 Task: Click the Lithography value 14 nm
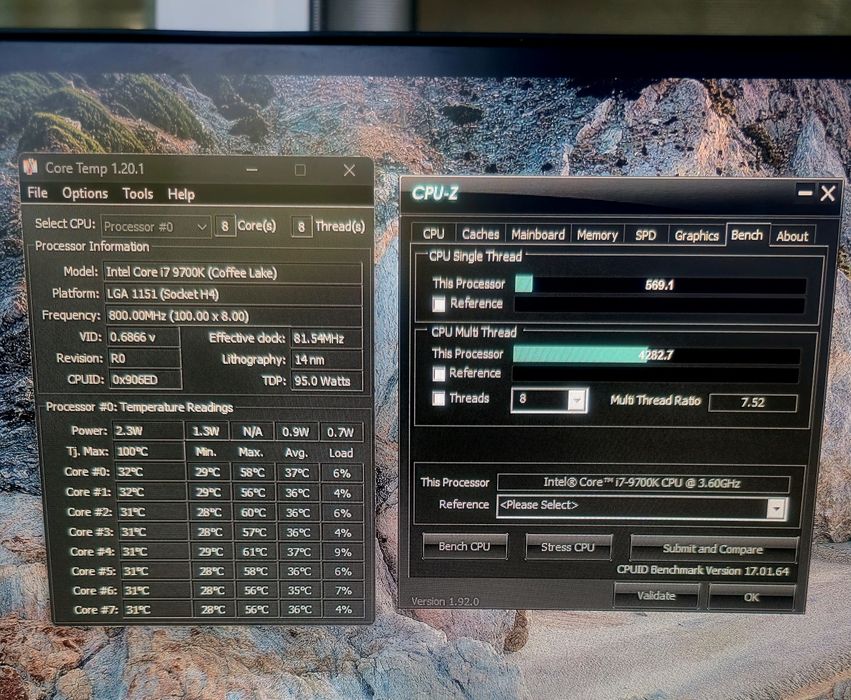(x=327, y=359)
